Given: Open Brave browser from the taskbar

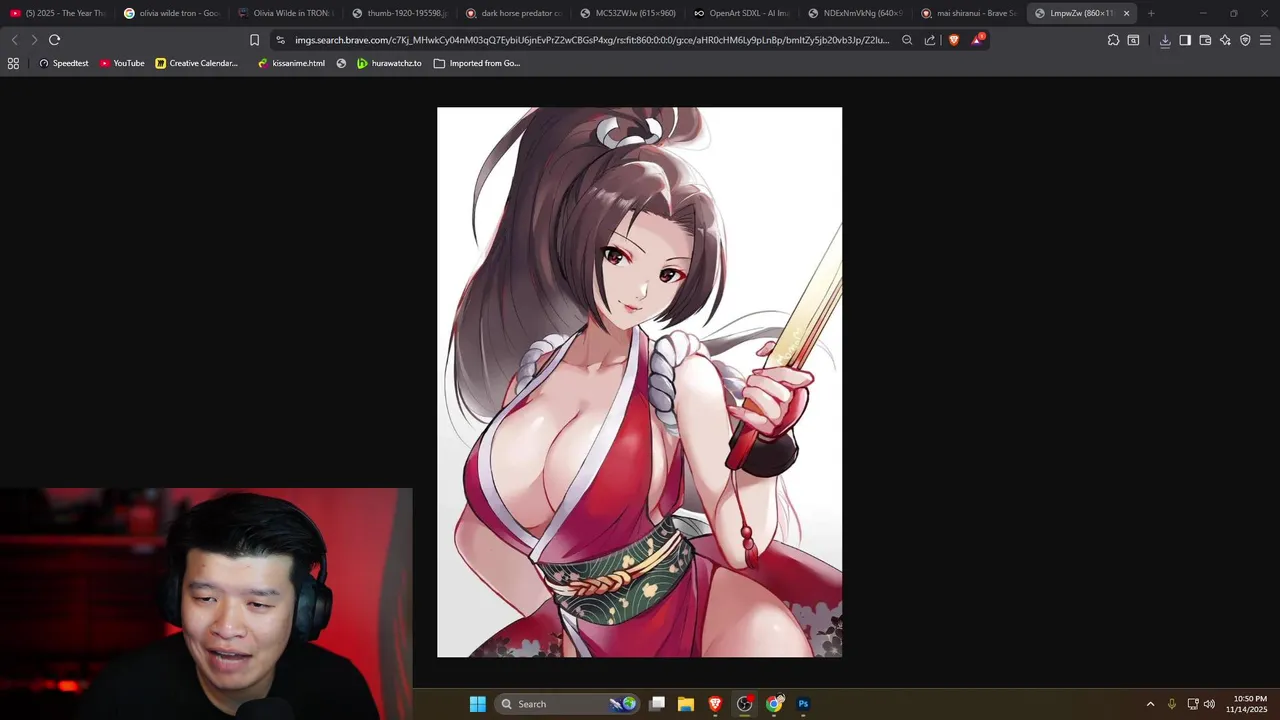Looking at the screenshot, I should click(715, 704).
